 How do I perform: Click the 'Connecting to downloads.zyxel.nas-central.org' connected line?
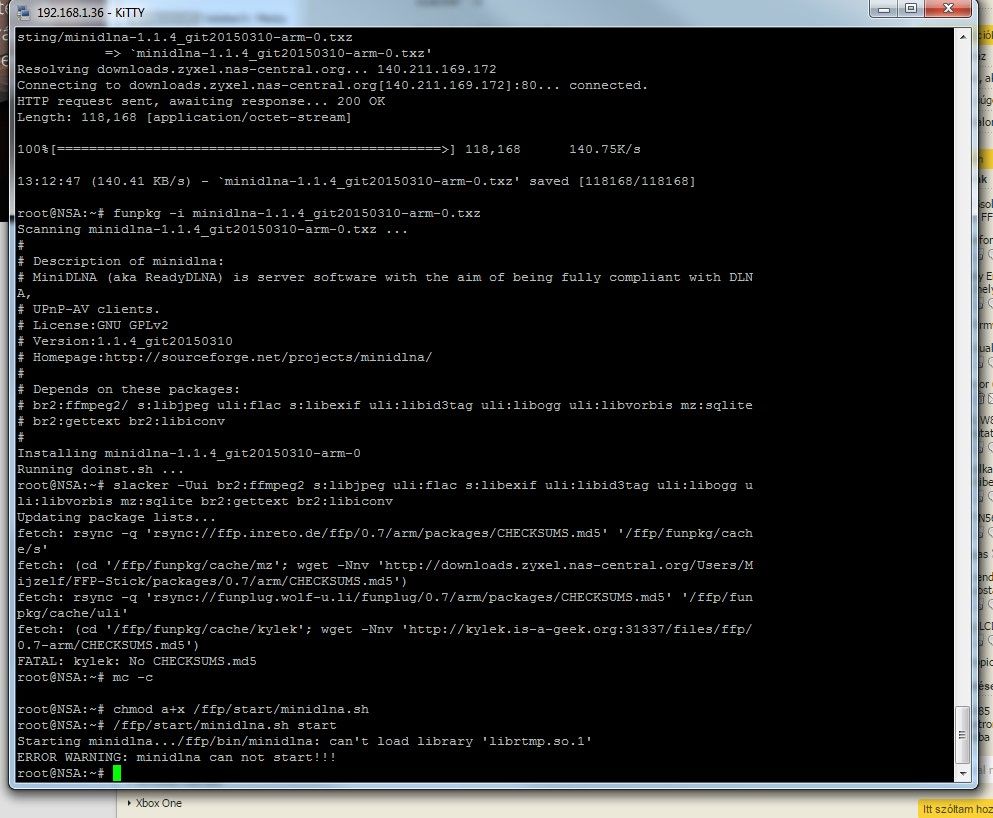332,85
